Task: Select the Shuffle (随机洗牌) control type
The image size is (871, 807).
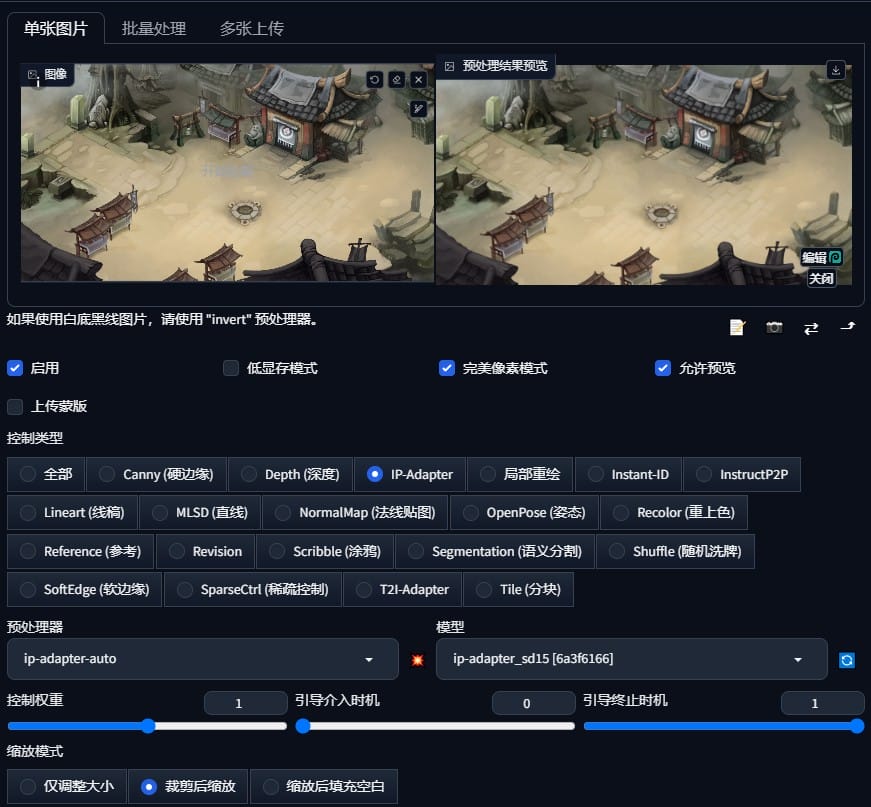Action: coord(675,552)
